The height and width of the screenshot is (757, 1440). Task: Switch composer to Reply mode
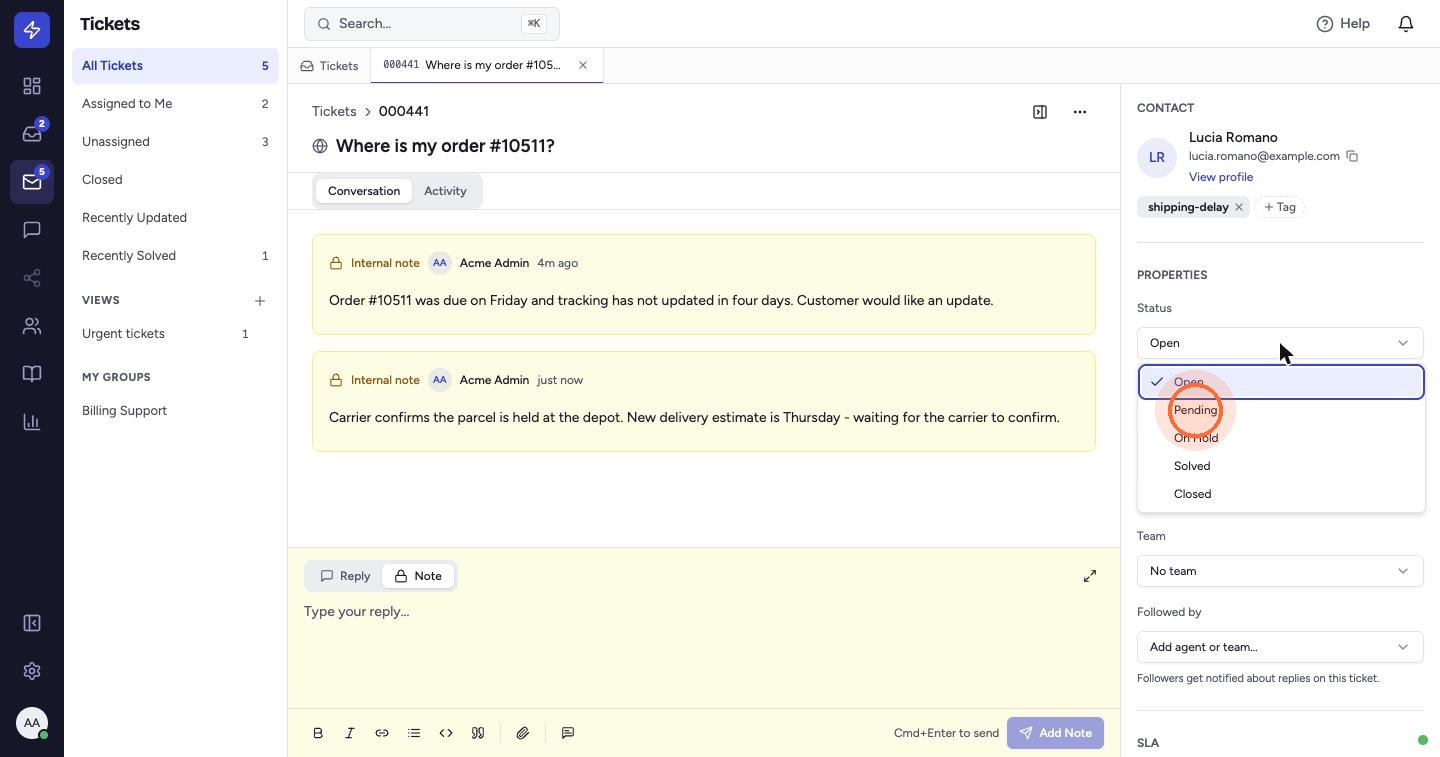click(x=345, y=576)
